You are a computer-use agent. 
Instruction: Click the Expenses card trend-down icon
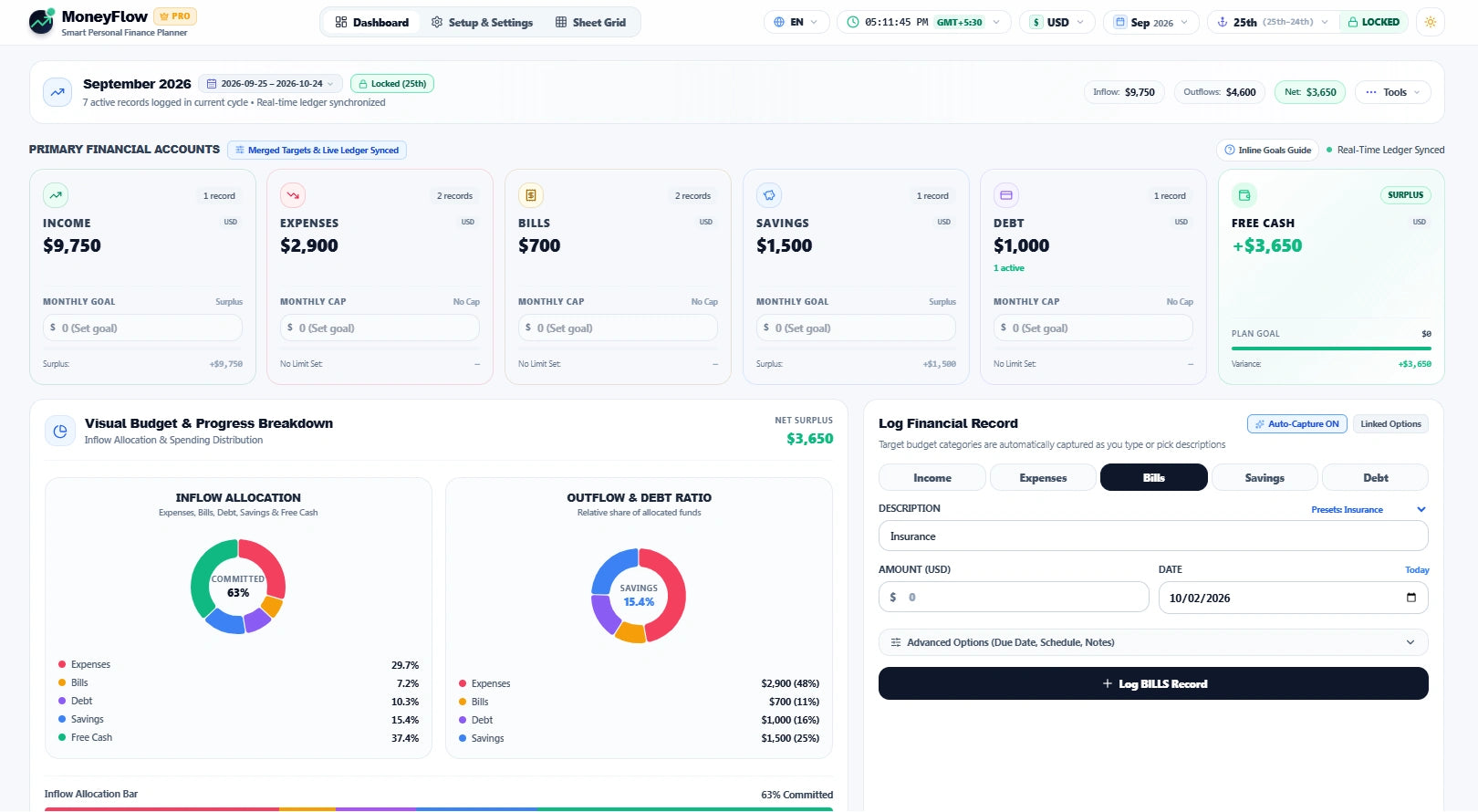pos(293,195)
